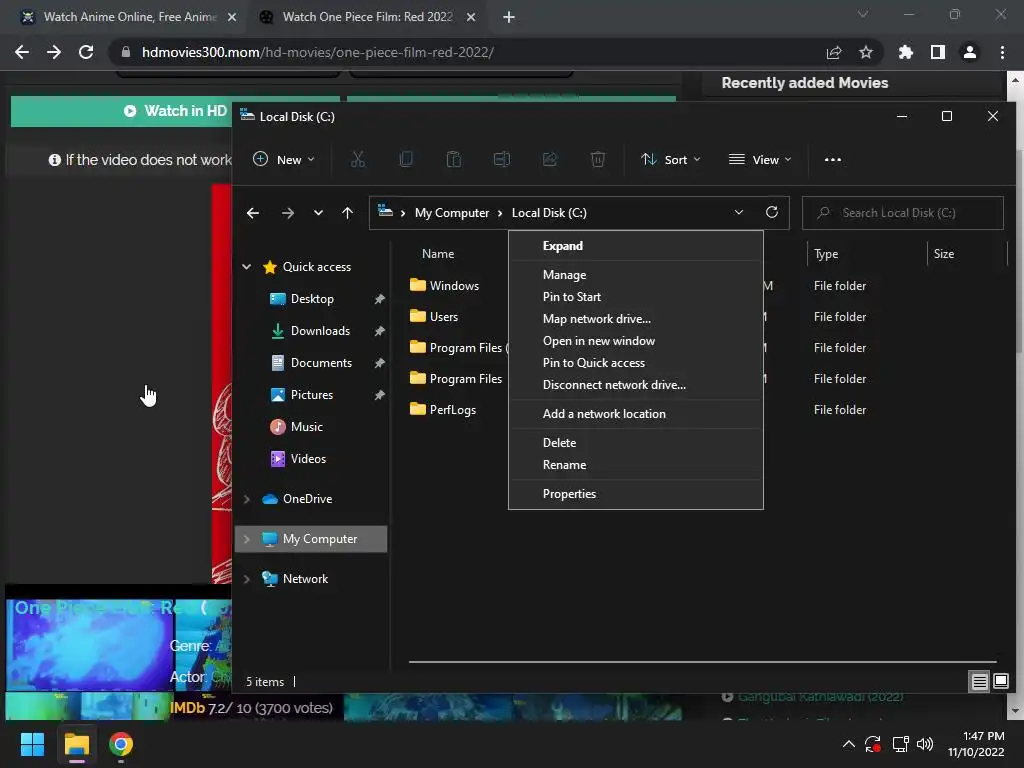Select Downloads in Quick access
Viewport: 1024px width, 768px height.
tap(319, 331)
